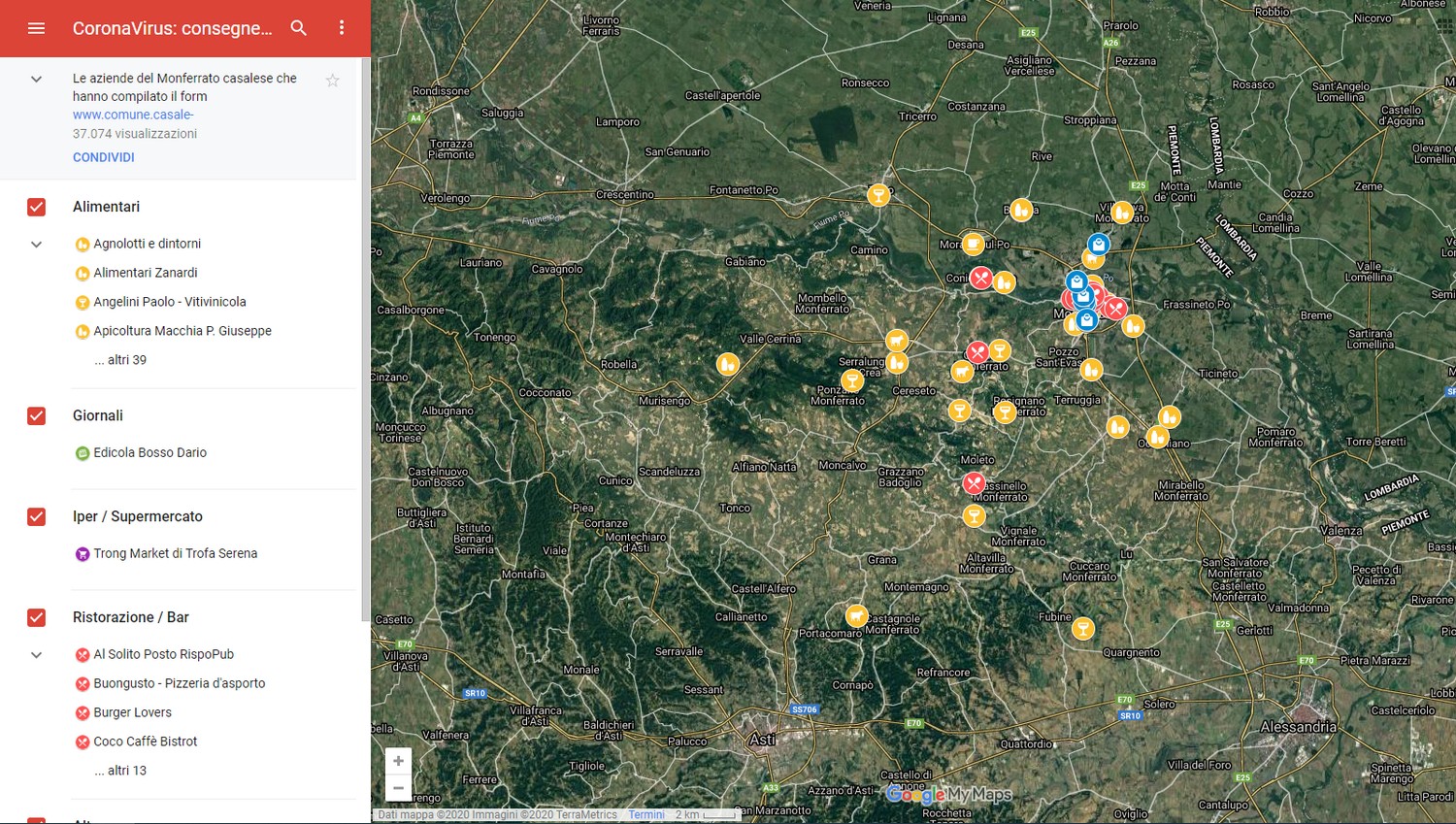Expand '... altri 13' under Ristorazione / Bar

pyautogui.click(x=120, y=771)
